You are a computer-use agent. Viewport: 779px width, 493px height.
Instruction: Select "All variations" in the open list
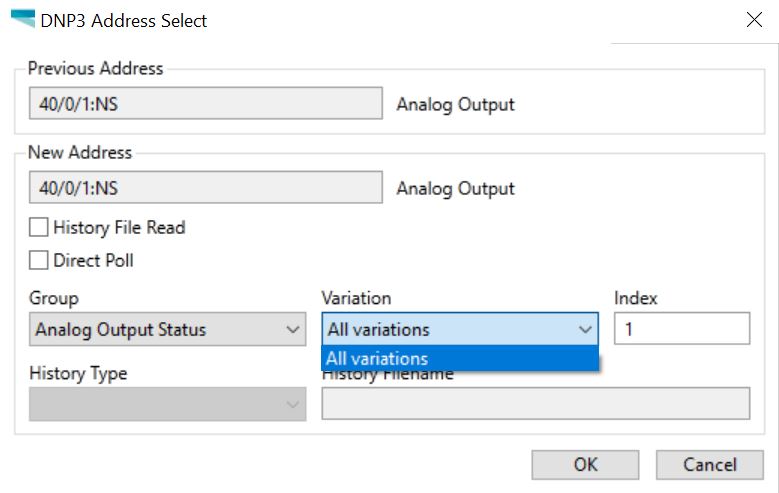460,359
